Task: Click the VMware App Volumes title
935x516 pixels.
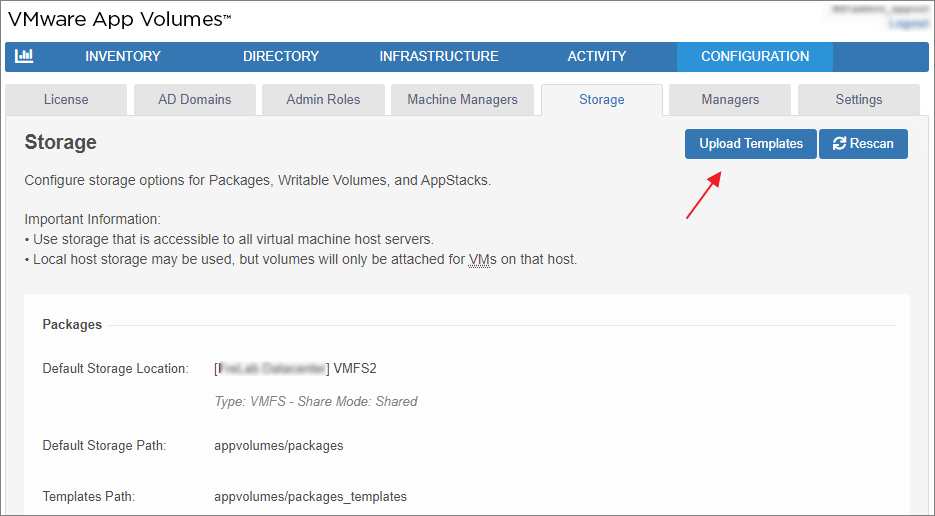Action: [120, 18]
